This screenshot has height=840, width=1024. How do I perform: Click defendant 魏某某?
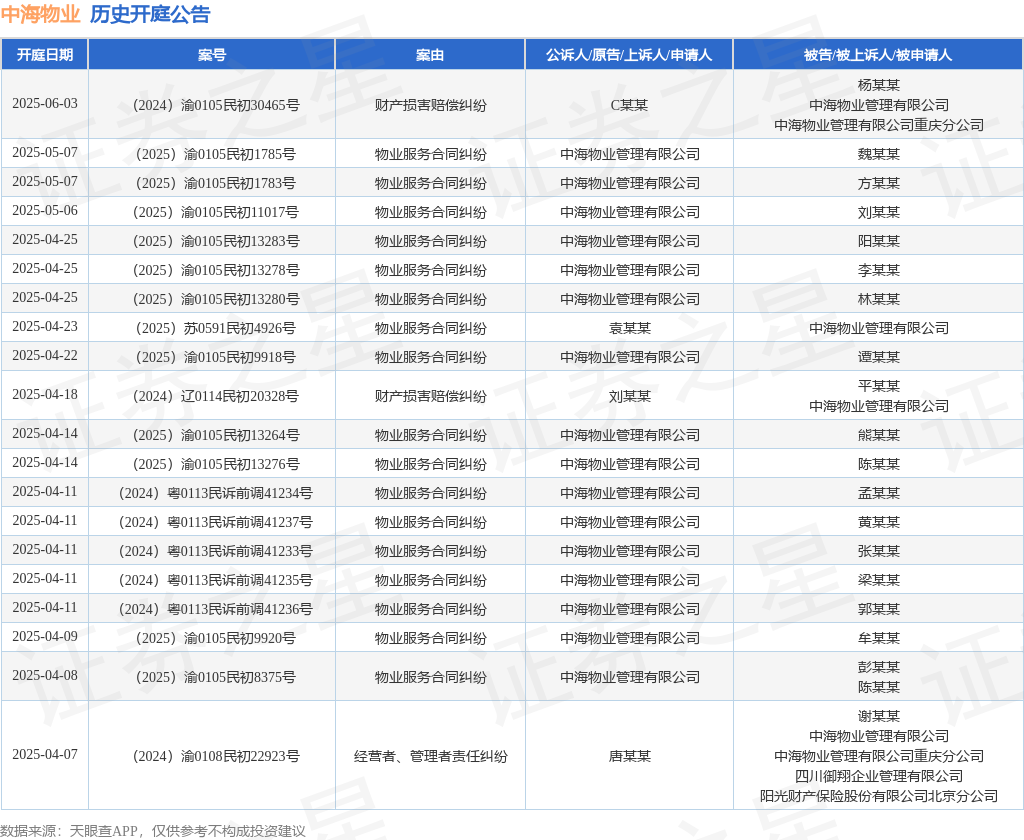coord(878,154)
